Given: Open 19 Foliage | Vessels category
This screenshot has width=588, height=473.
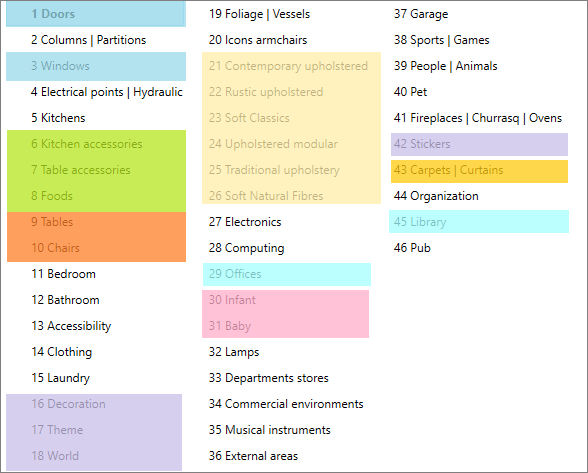Looking at the screenshot, I should (x=260, y=14).
